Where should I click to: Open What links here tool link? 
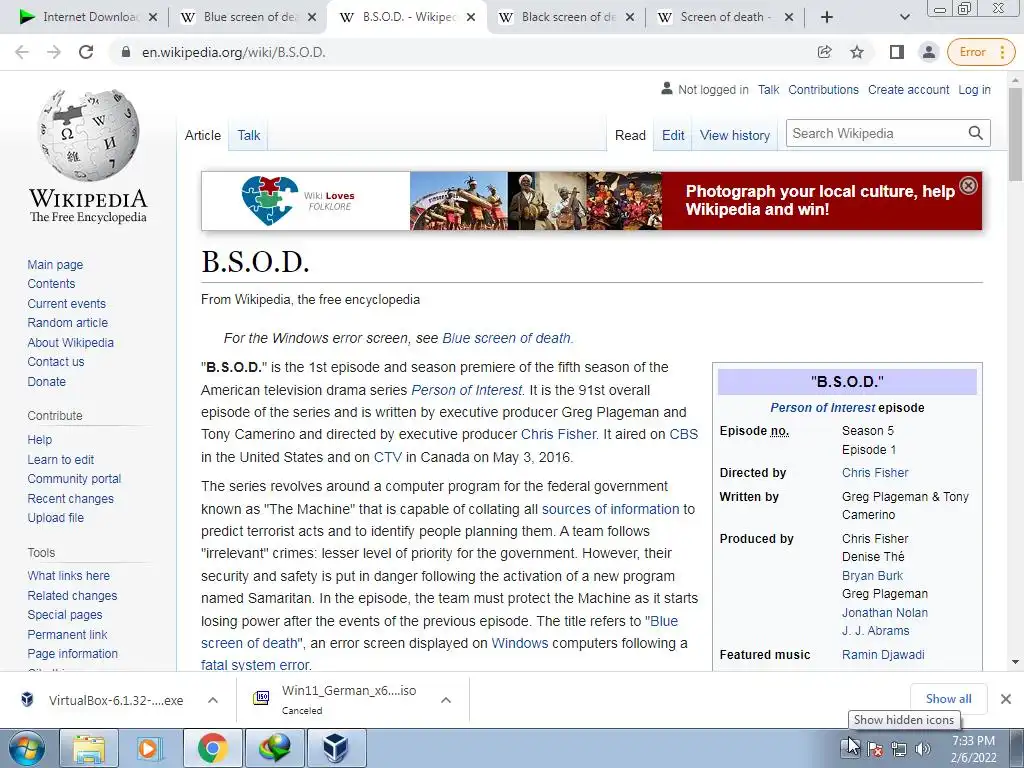[69, 575]
